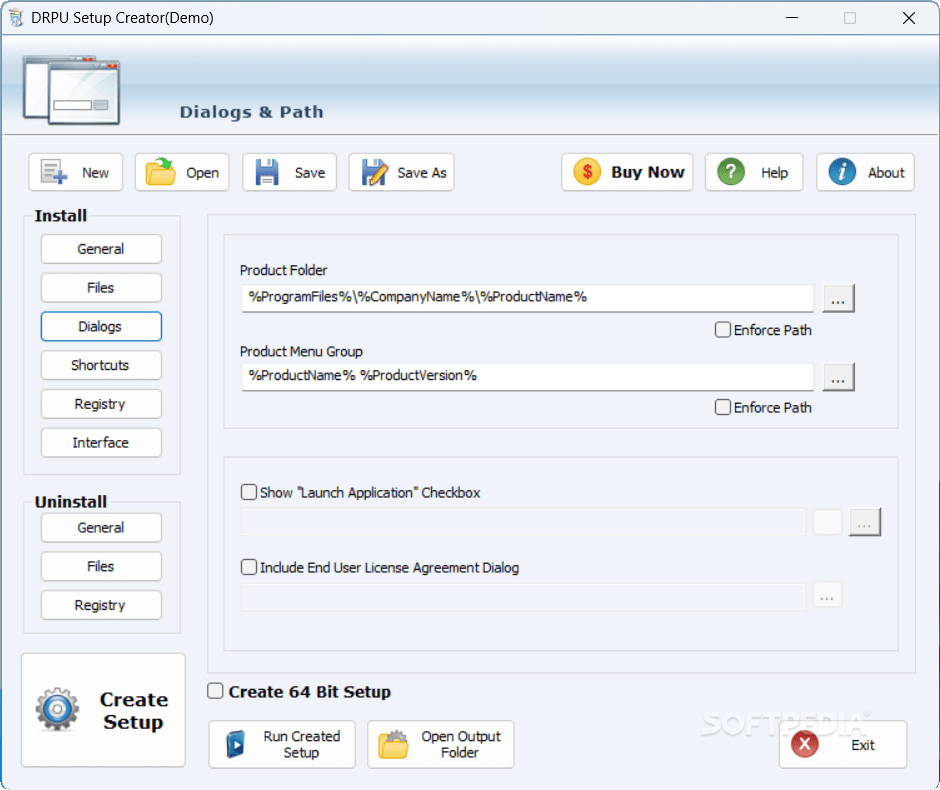Browse variables for Product Folder path

pos(838,298)
